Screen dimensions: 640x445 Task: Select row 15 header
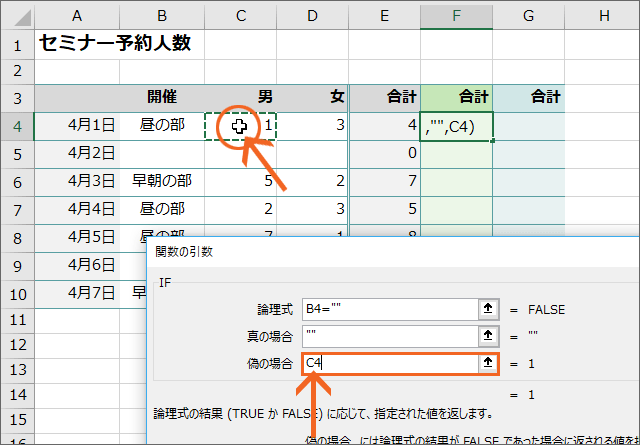pos(18,420)
